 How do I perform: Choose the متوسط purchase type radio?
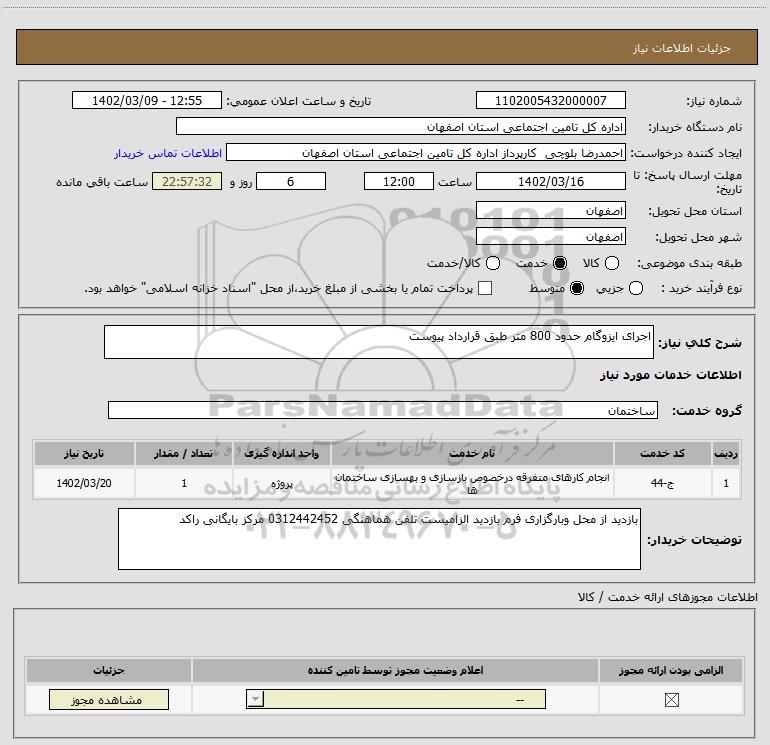[577, 288]
